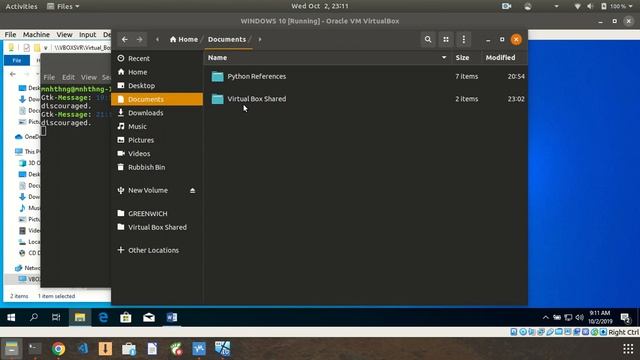Image resolution: width=640 pixels, height=360 pixels.
Task: Click Windows Start button in the VM
Action: pyautogui.click(x=11, y=318)
